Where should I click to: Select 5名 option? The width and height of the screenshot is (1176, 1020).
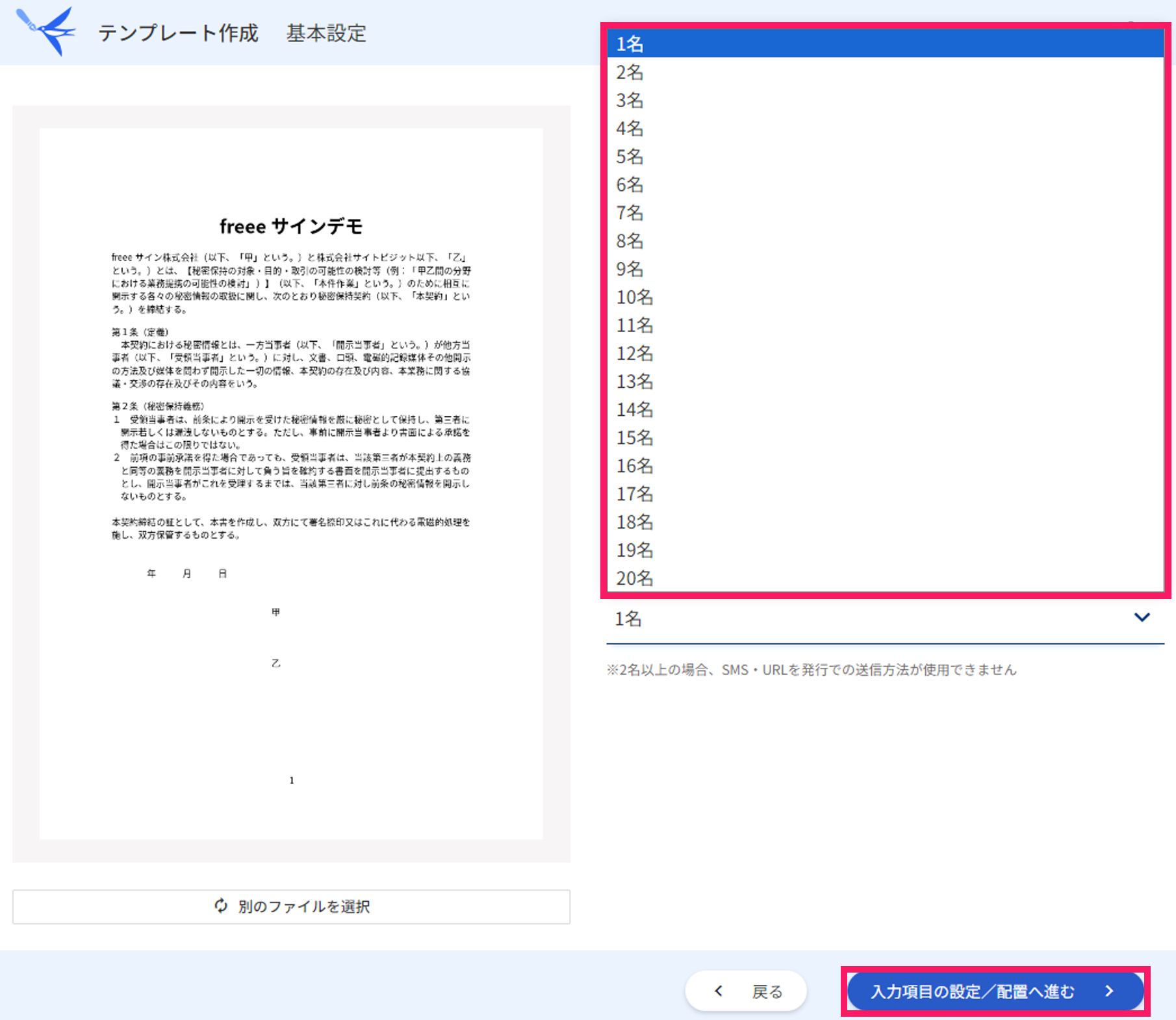pyautogui.click(x=885, y=157)
